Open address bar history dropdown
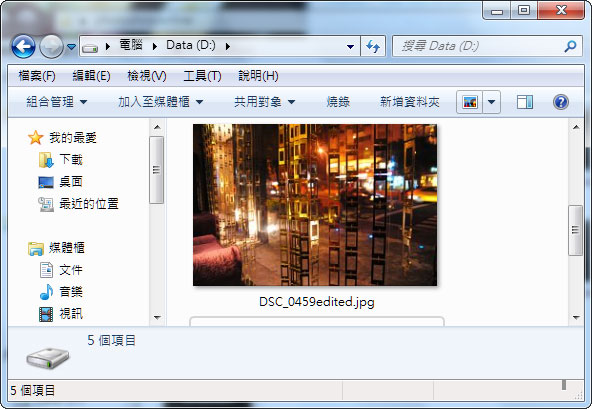The width and height of the screenshot is (592, 409). point(350,47)
